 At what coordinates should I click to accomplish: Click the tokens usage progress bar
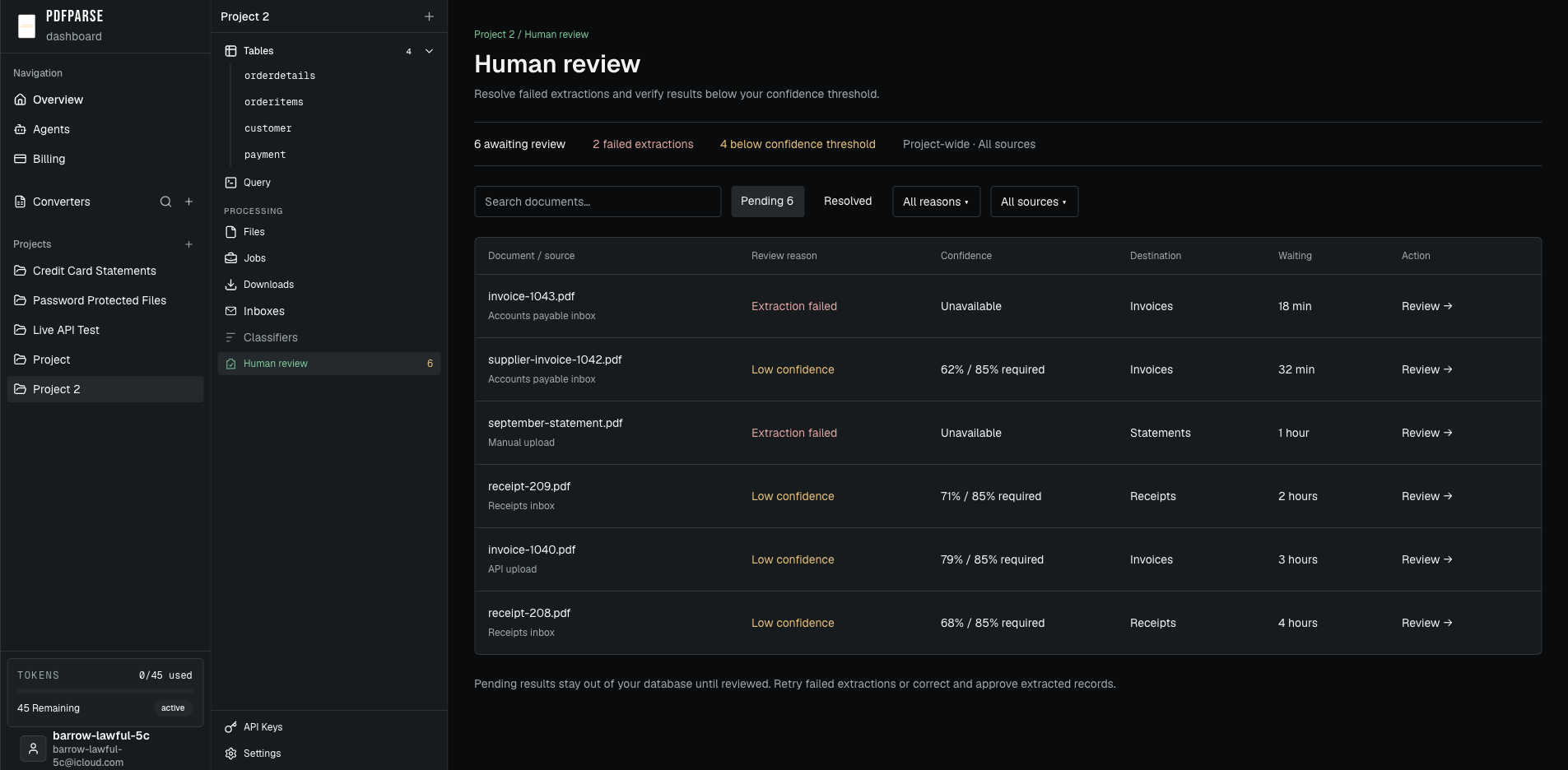pos(105,691)
